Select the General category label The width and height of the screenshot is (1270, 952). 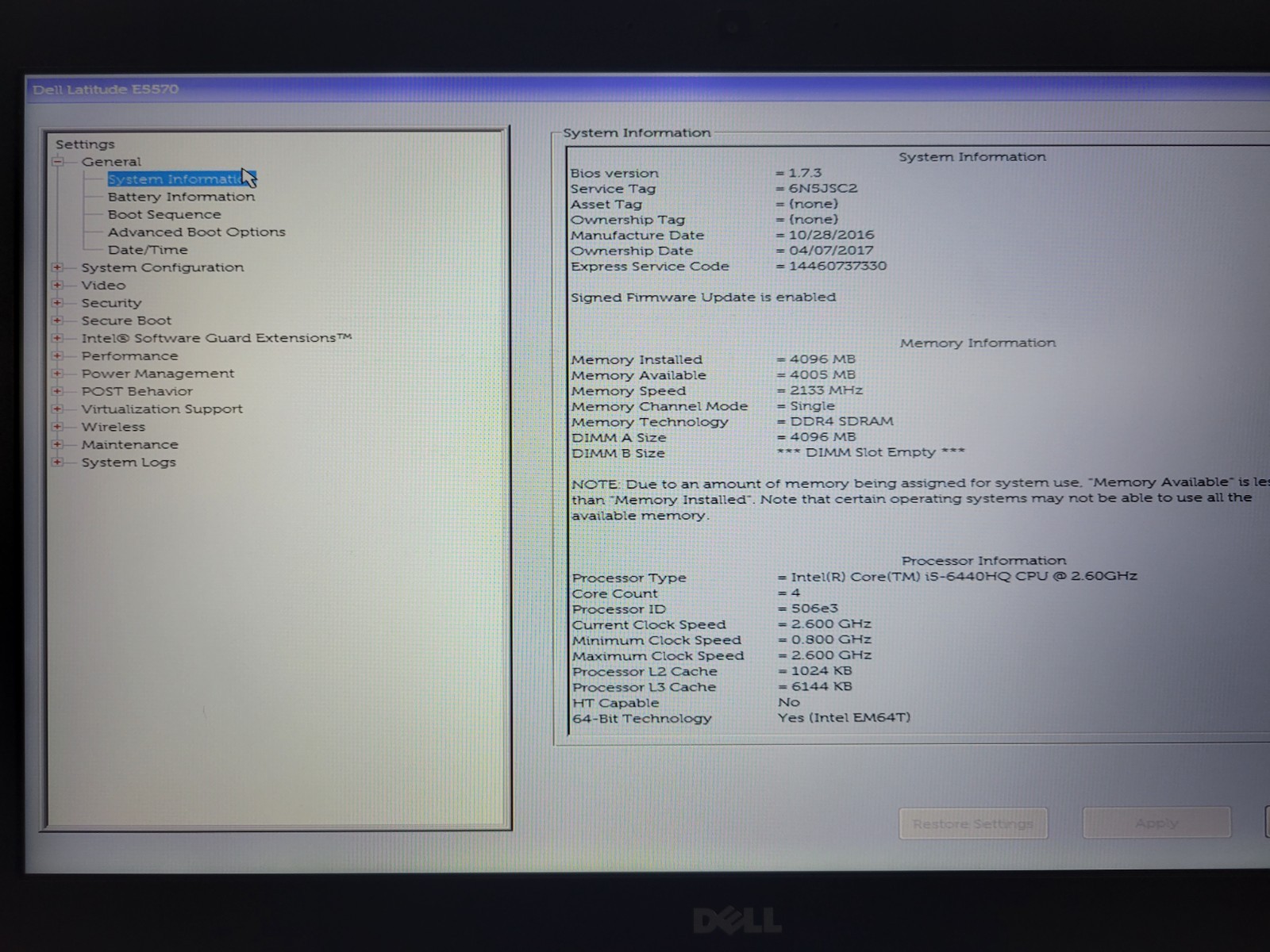[111, 162]
